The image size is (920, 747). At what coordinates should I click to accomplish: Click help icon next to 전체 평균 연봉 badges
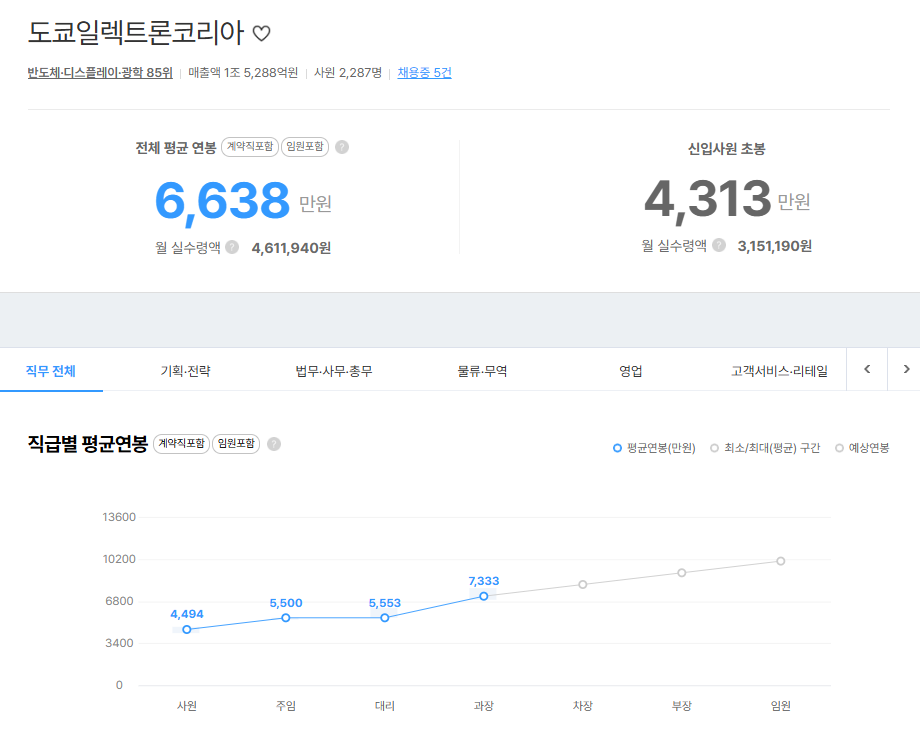click(342, 147)
